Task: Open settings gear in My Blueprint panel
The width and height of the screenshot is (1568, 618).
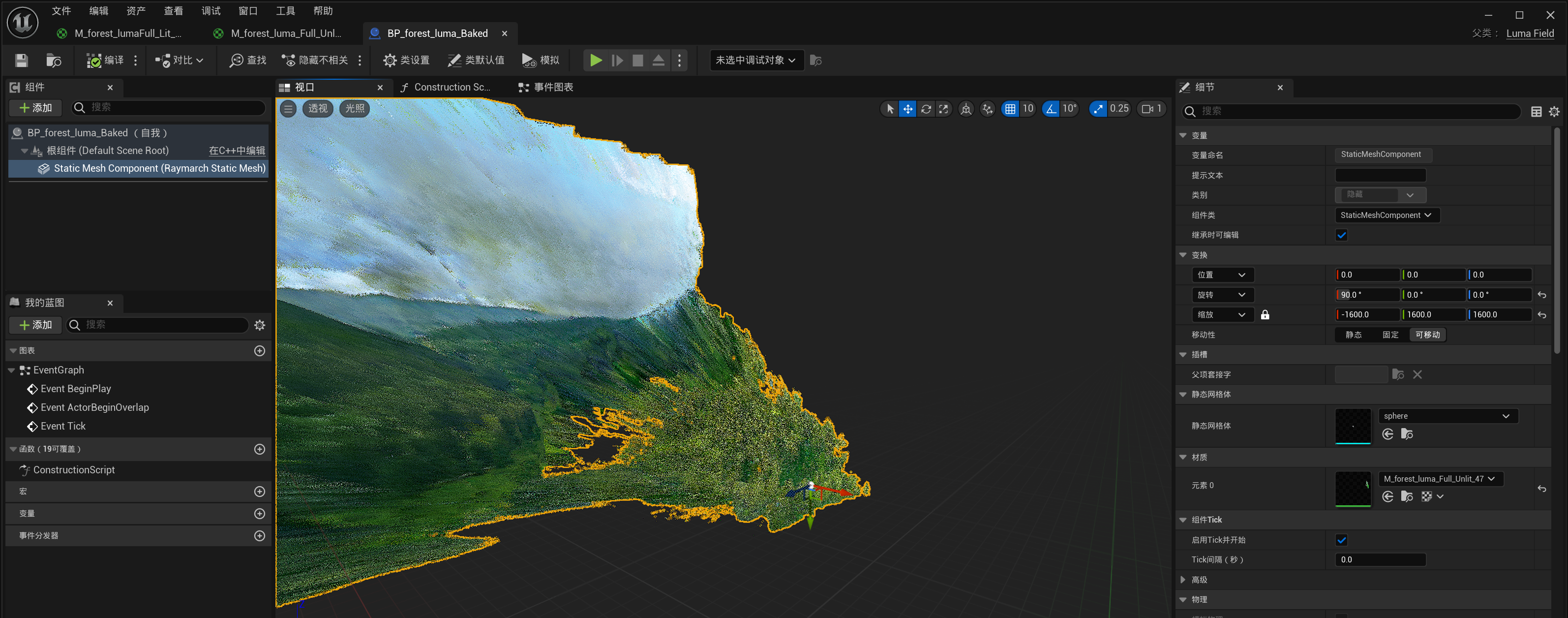Action: point(260,325)
